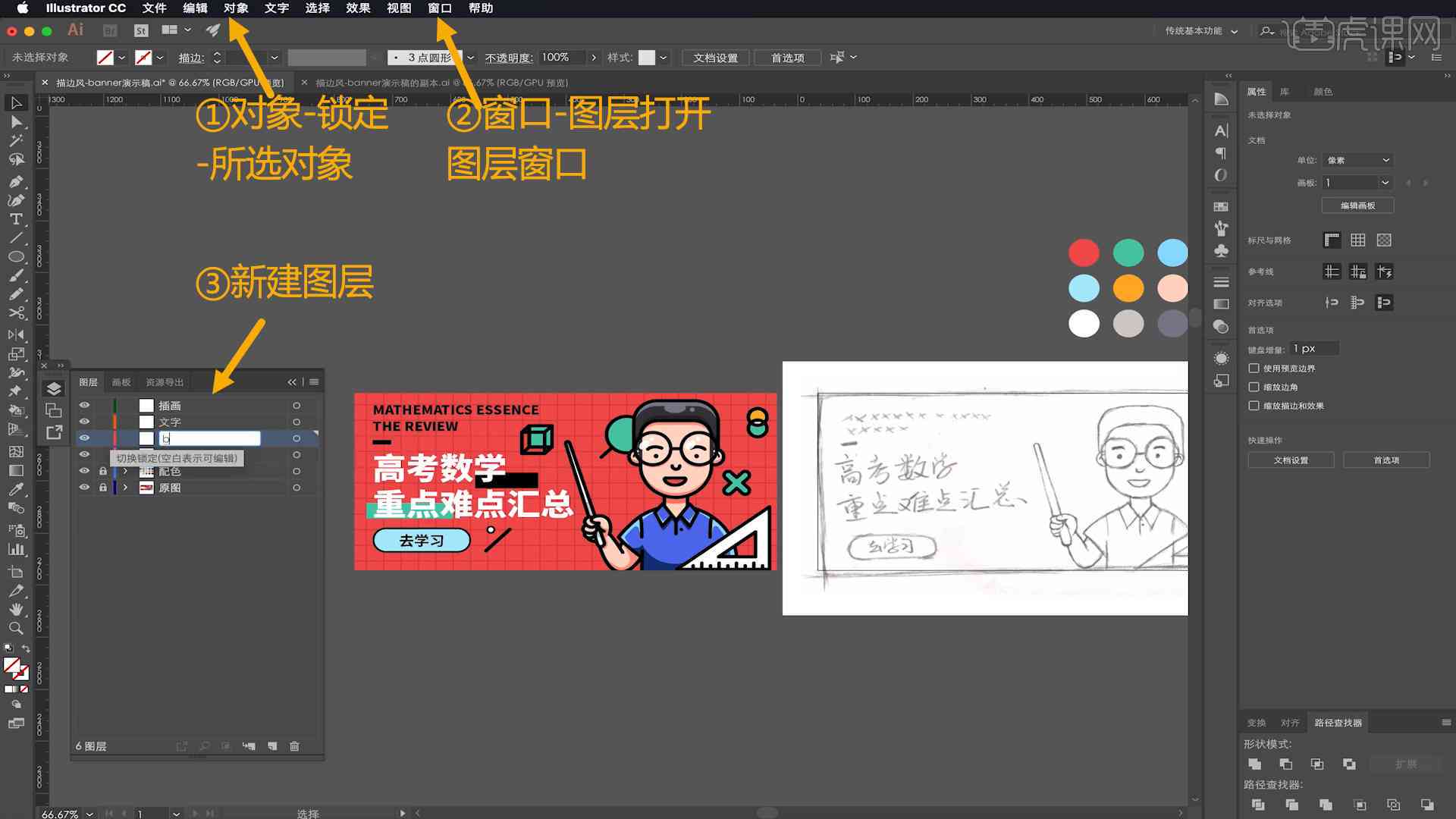The image size is (1456, 819).
Task: Click the Gradient tool icon
Action: [x=14, y=471]
